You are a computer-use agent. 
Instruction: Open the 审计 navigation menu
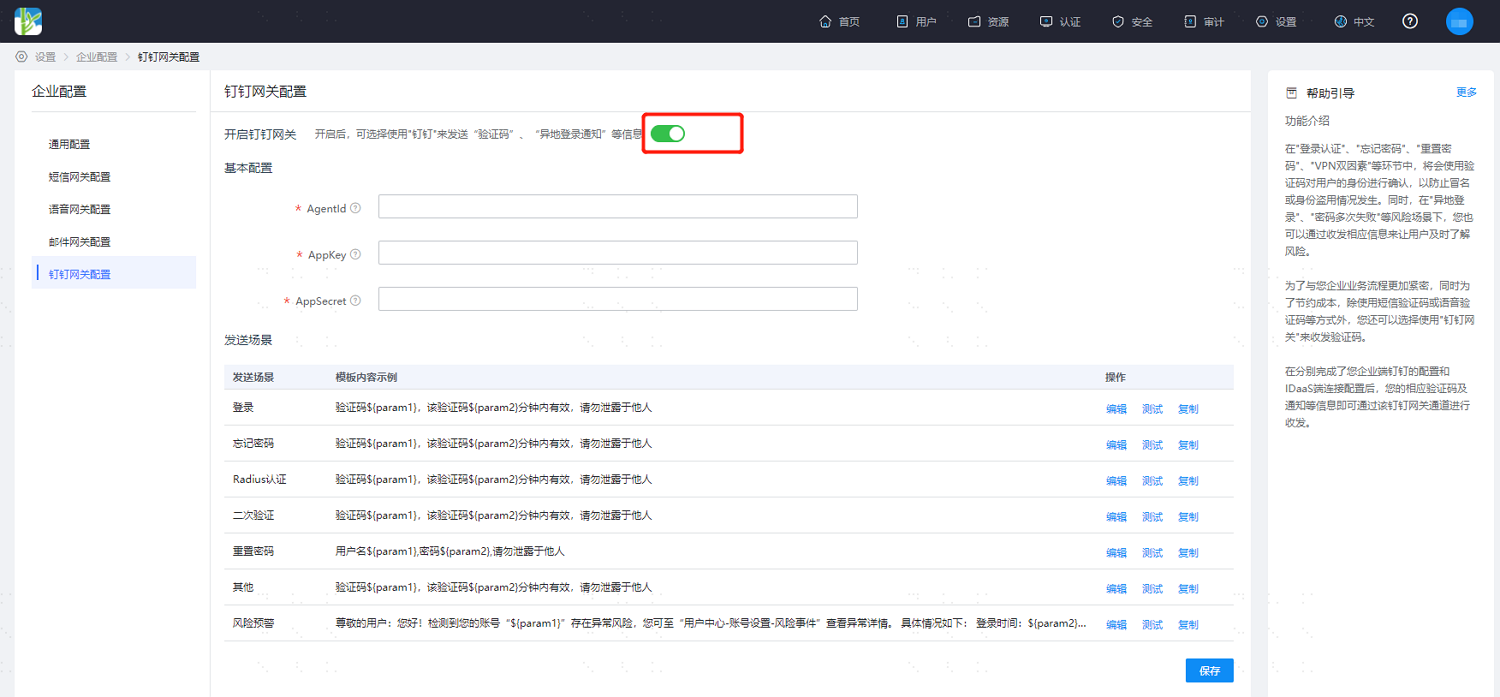point(1204,21)
